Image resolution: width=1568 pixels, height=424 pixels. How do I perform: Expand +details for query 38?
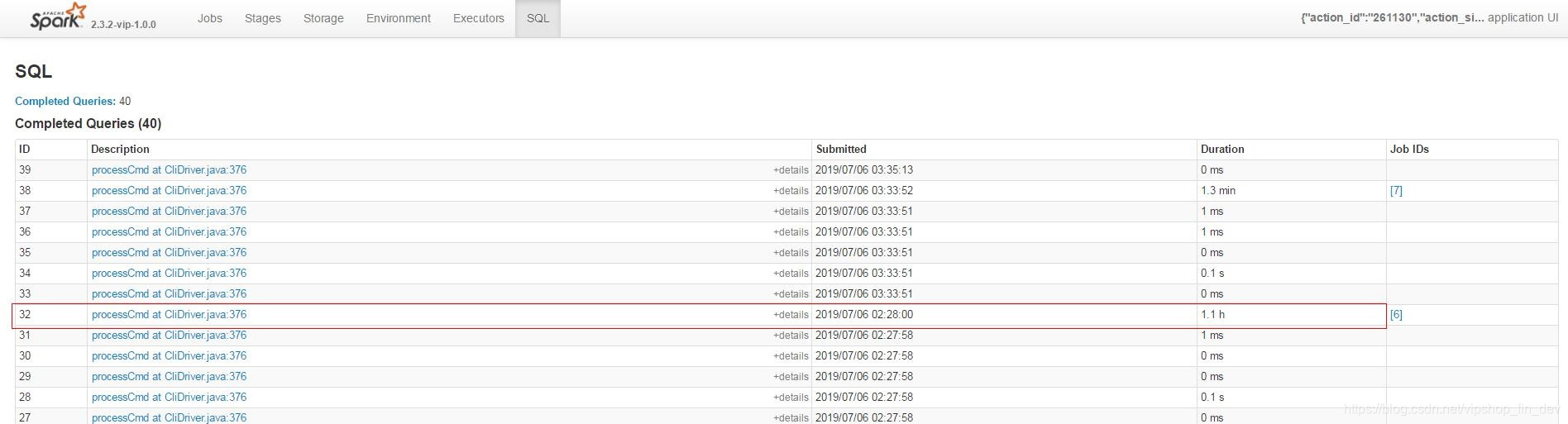[791, 191]
